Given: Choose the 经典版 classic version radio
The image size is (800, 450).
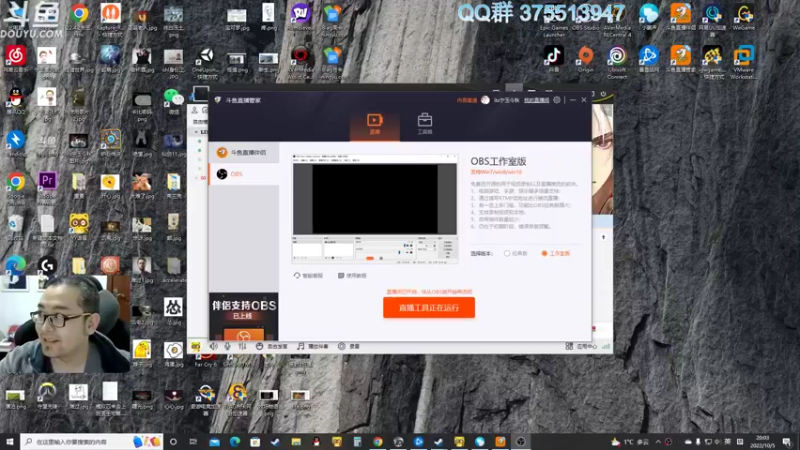Looking at the screenshot, I should tap(515, 254).
